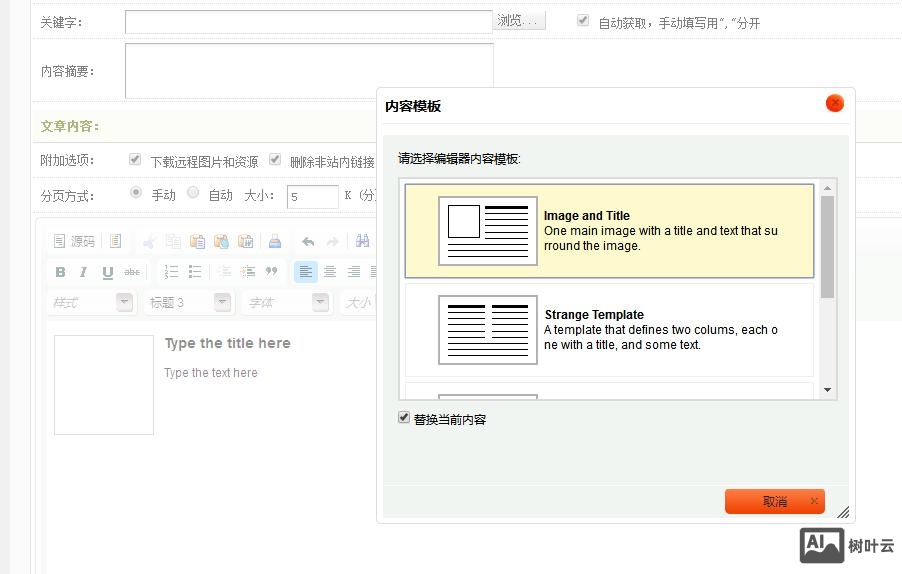Uncheck 替换当前内容 checkbox
The width and height of the screenshot is (902, 574).
click(x=404, y=418)
